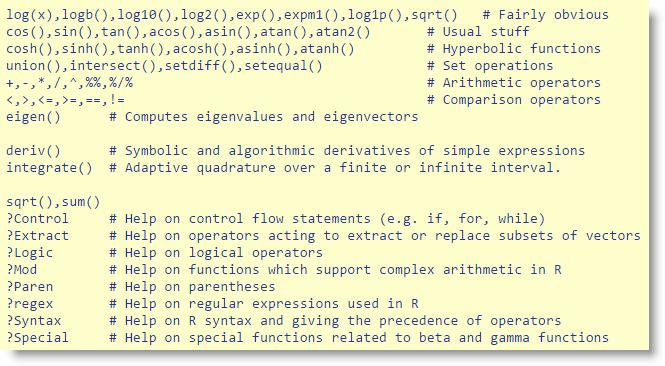Click the ?Control help entry
The image size is (665, 366).
coord(37,219)
